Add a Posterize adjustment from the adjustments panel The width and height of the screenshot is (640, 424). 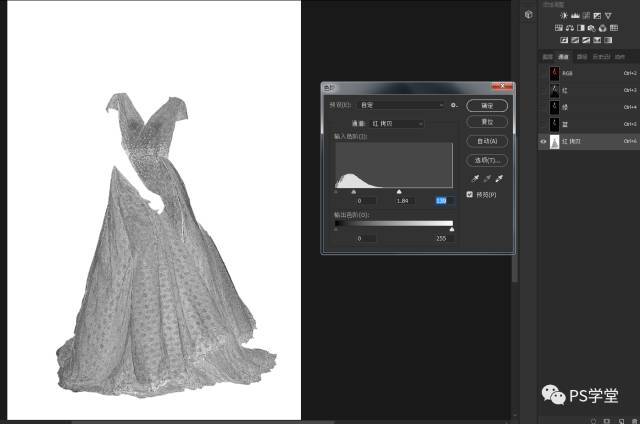(x=575, y=40)
